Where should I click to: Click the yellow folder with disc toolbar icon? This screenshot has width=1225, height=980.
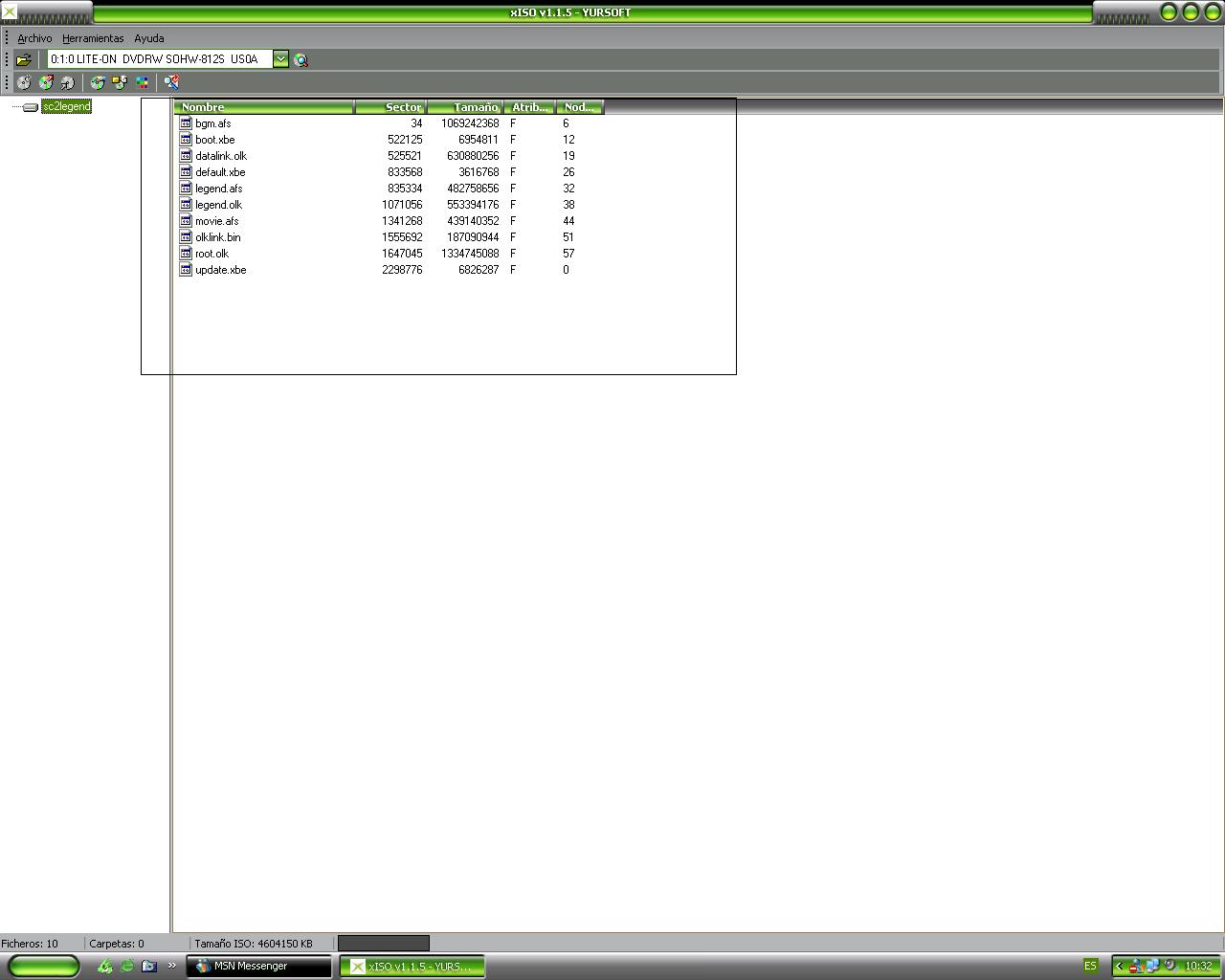pyautogui.click(x=120, y=83)
